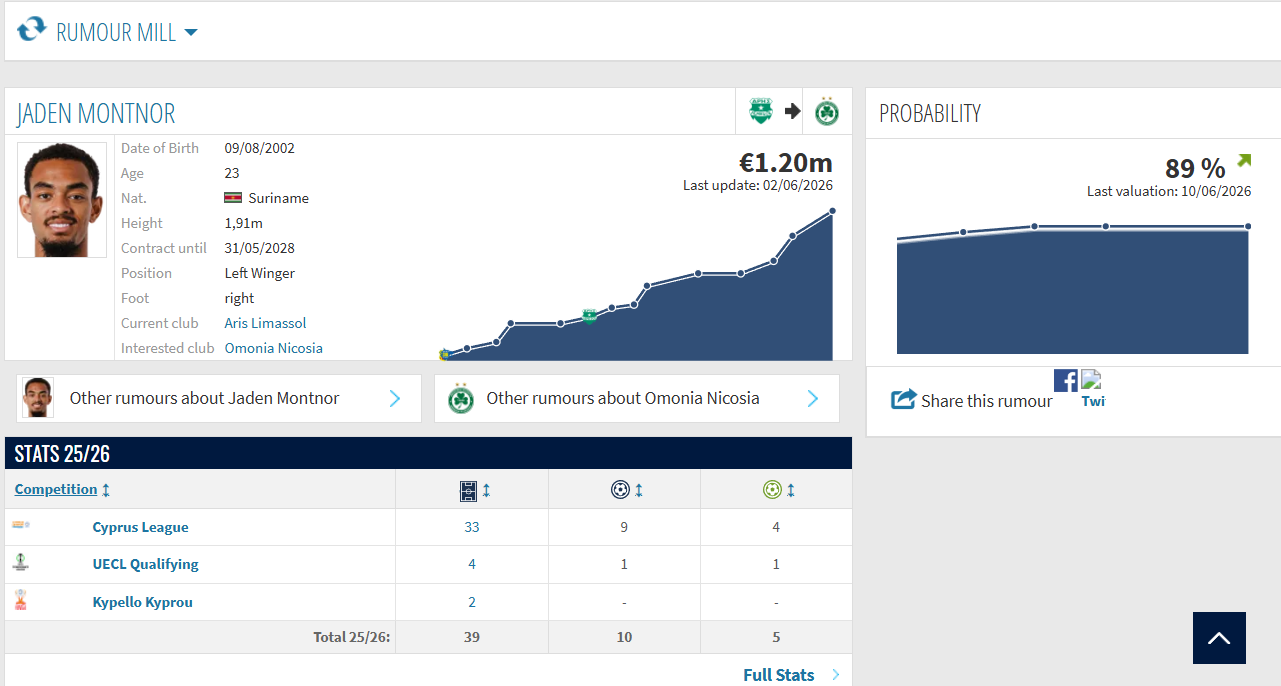This screenshot has width=1281, height=686.
Task: Click the last point on market value chart
Action: pos(832,211)
